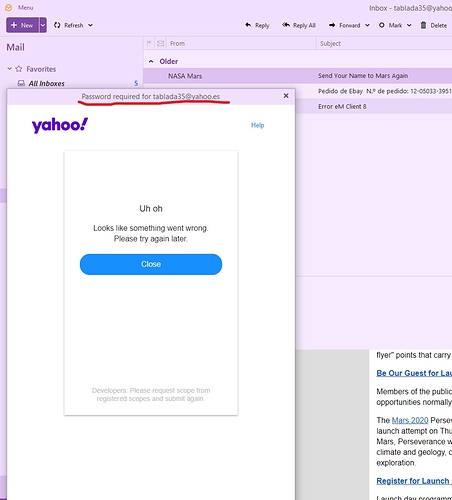This screenshot has width=452, height=500.
Task: Open the Yahoo Help link
Action: (x=257, y=125)
